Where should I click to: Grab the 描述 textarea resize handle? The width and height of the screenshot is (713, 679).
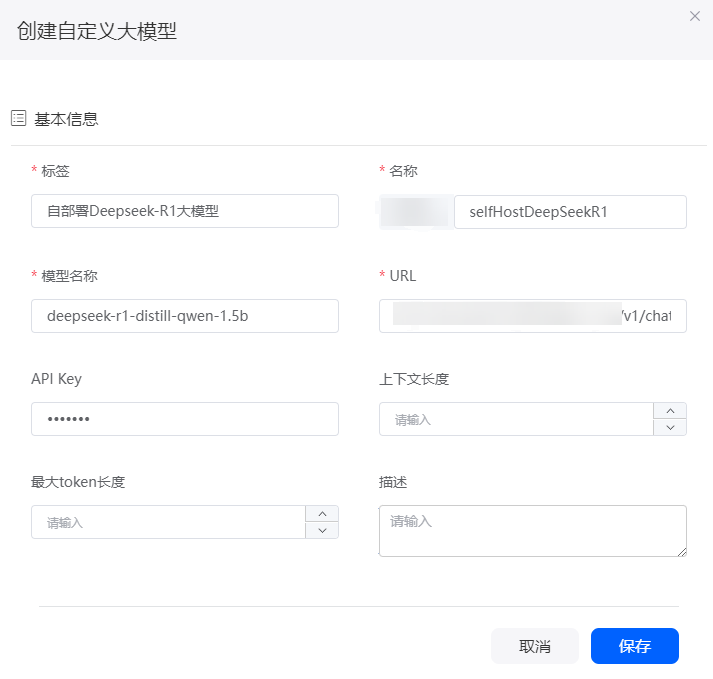point(682,552)
